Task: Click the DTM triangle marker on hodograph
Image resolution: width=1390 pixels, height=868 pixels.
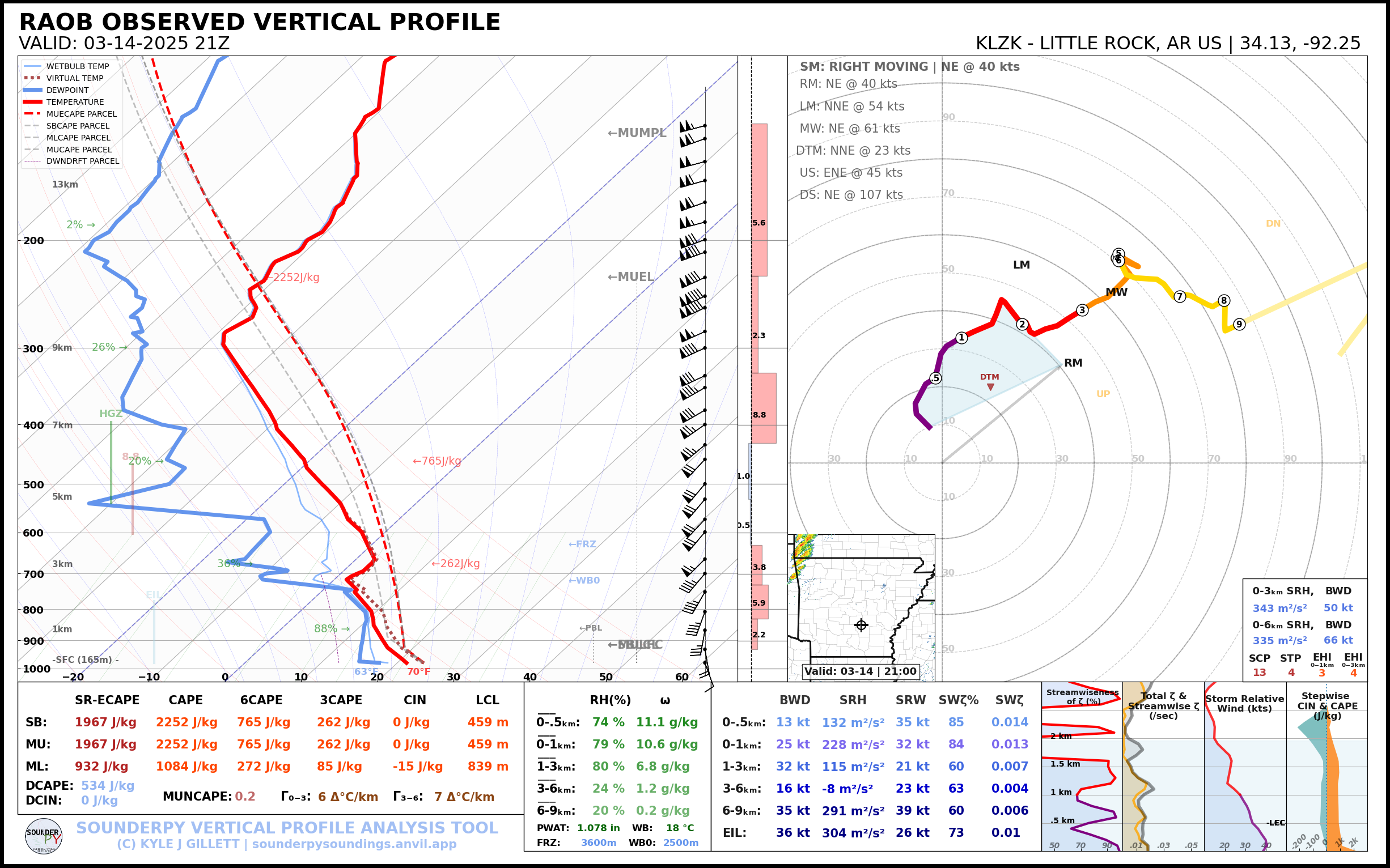Action: 990,387
